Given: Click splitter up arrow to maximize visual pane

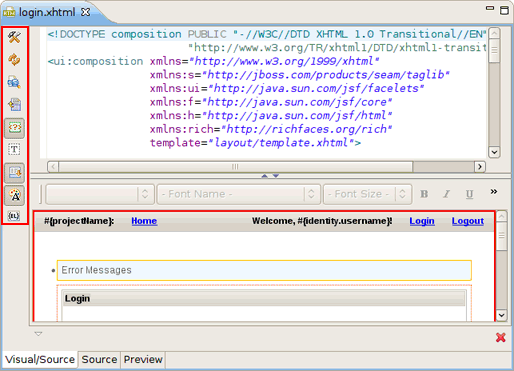Looking at the screenshot, I should pyautogui.click(x=265, y=176).
